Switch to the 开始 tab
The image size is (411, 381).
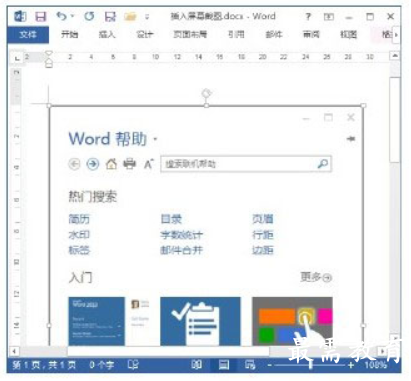[70, 34]
